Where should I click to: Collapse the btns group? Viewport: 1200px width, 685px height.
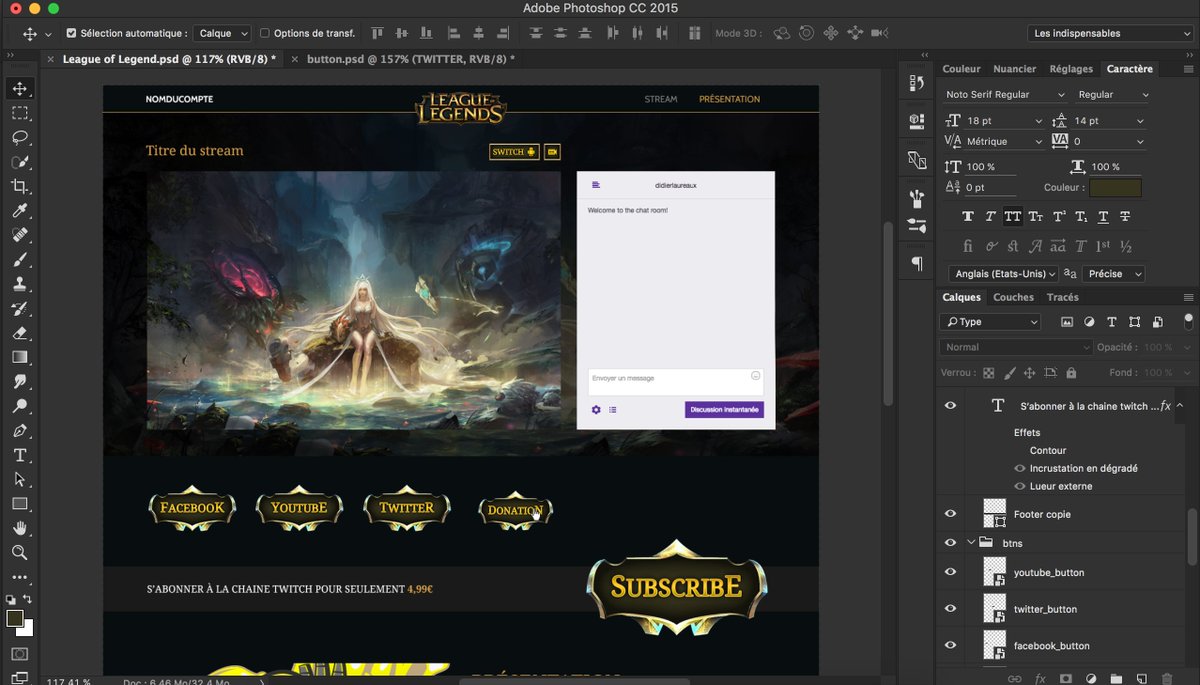coord(970,543)
